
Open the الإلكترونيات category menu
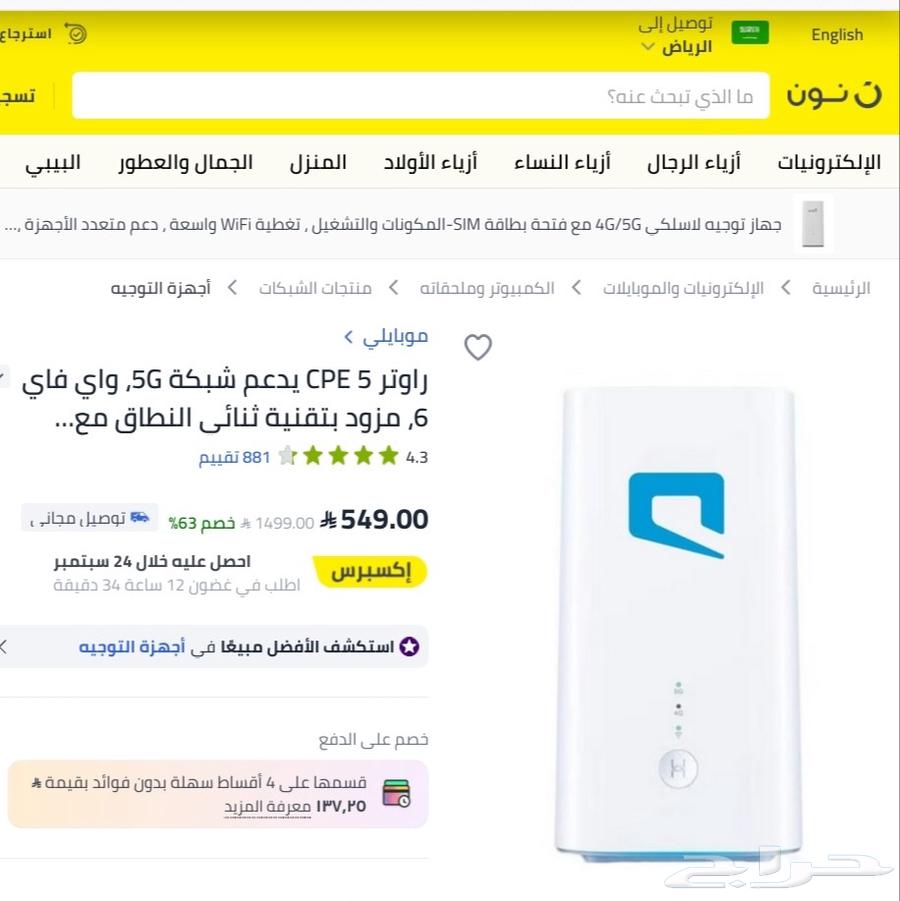(829, 163)
